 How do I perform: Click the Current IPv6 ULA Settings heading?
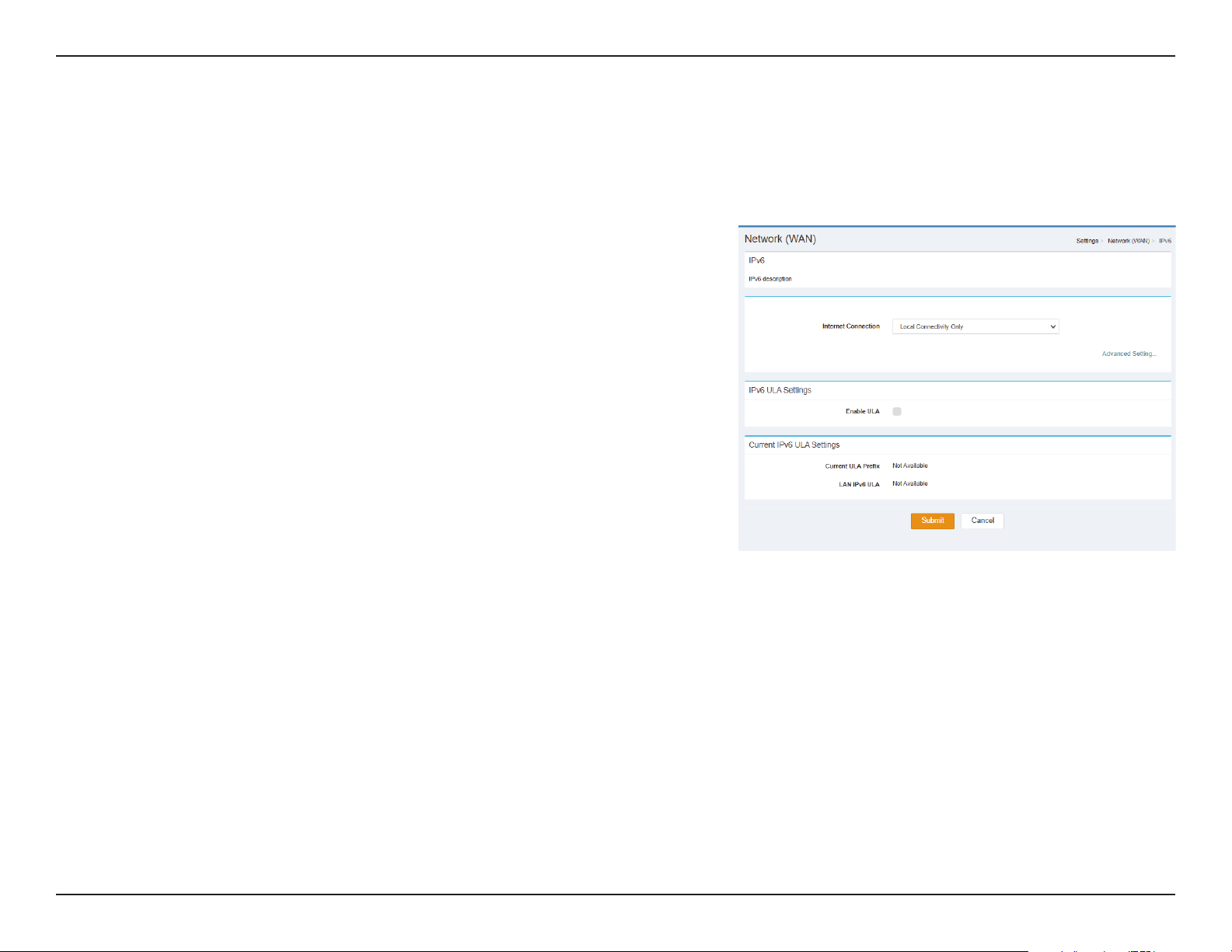coord(794,445)
